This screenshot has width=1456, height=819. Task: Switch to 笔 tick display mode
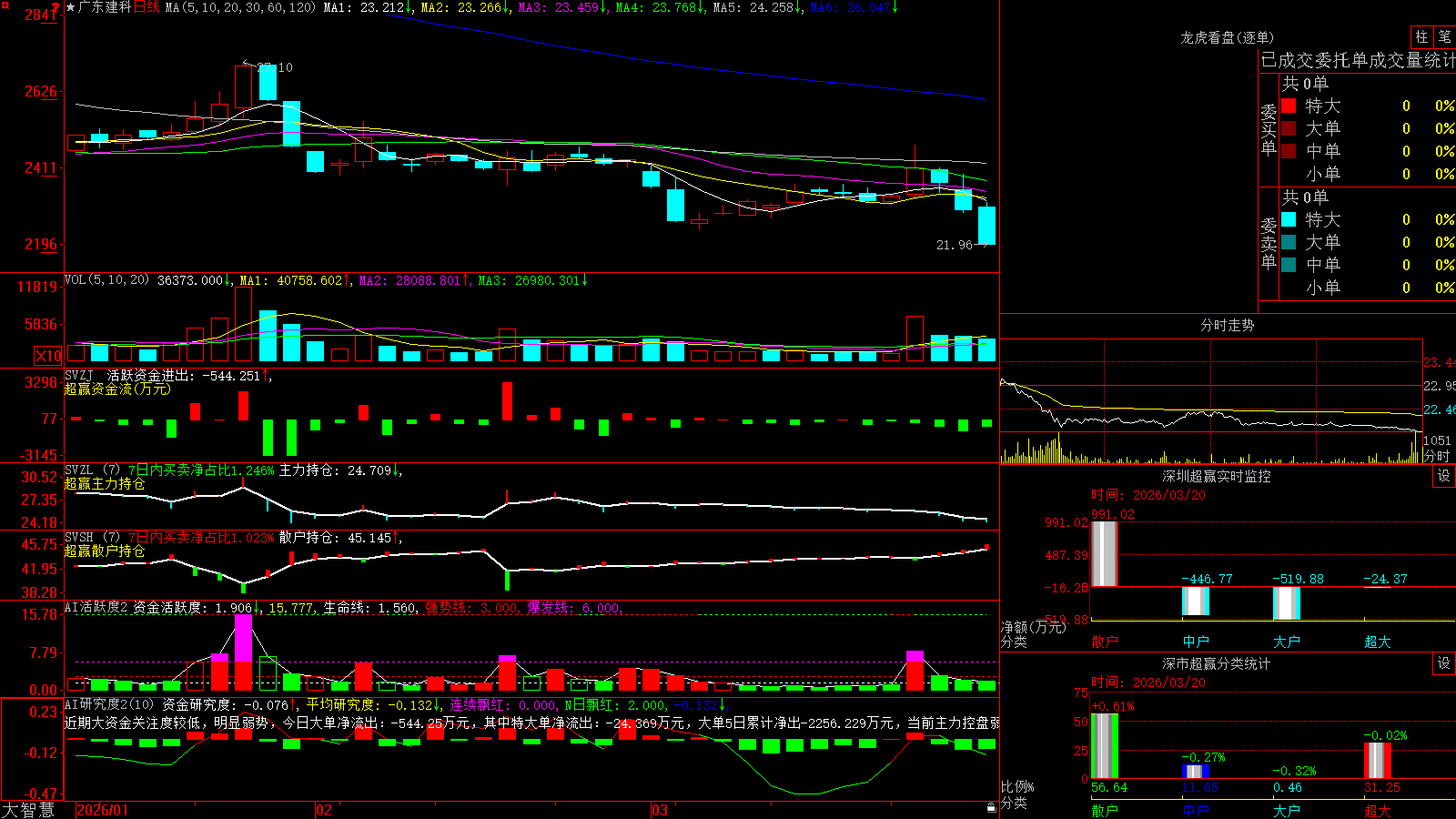(x=1444, y=36)
